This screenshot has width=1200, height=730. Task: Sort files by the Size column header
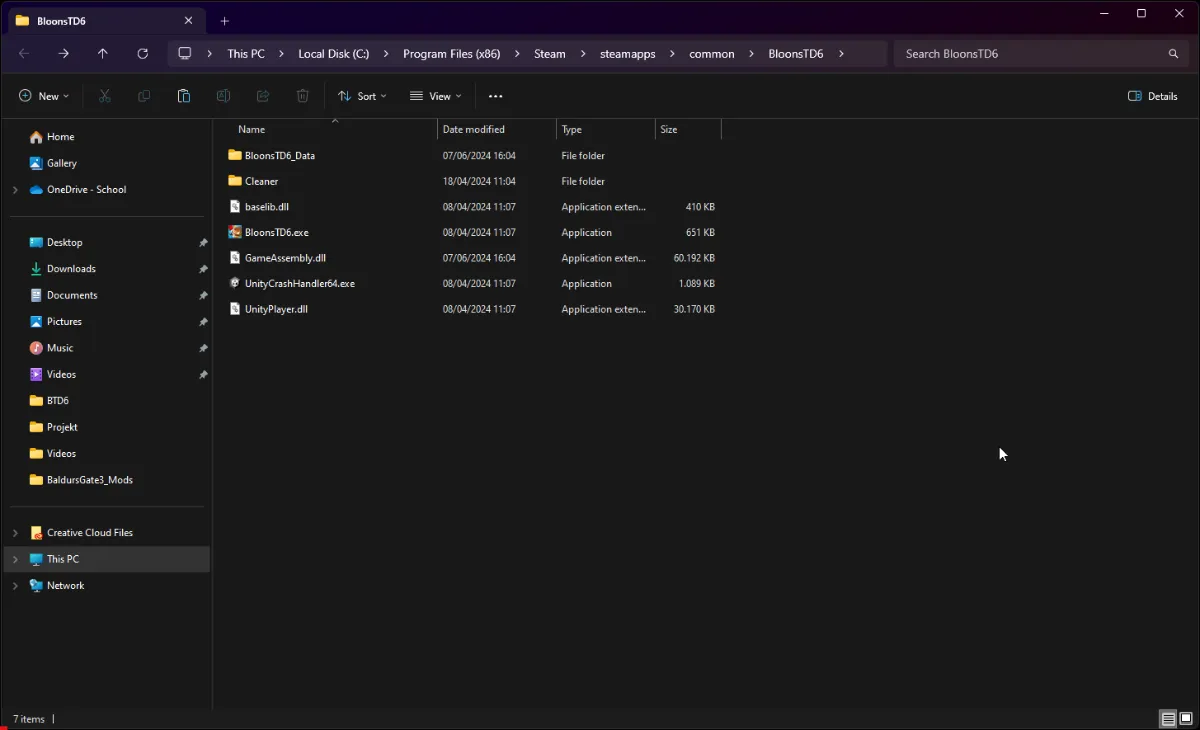[x=668, y=128]
